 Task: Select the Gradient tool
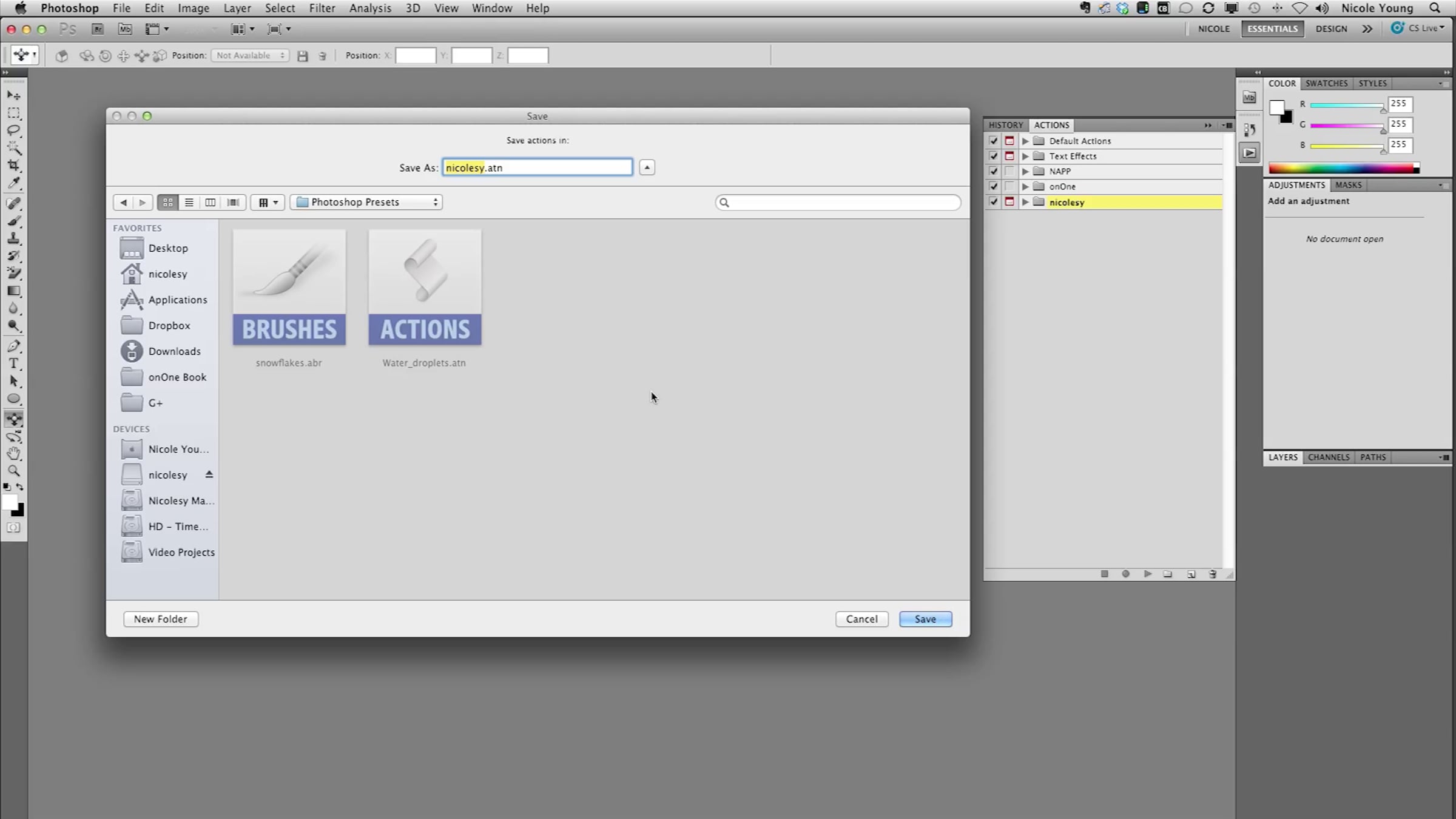13,291
